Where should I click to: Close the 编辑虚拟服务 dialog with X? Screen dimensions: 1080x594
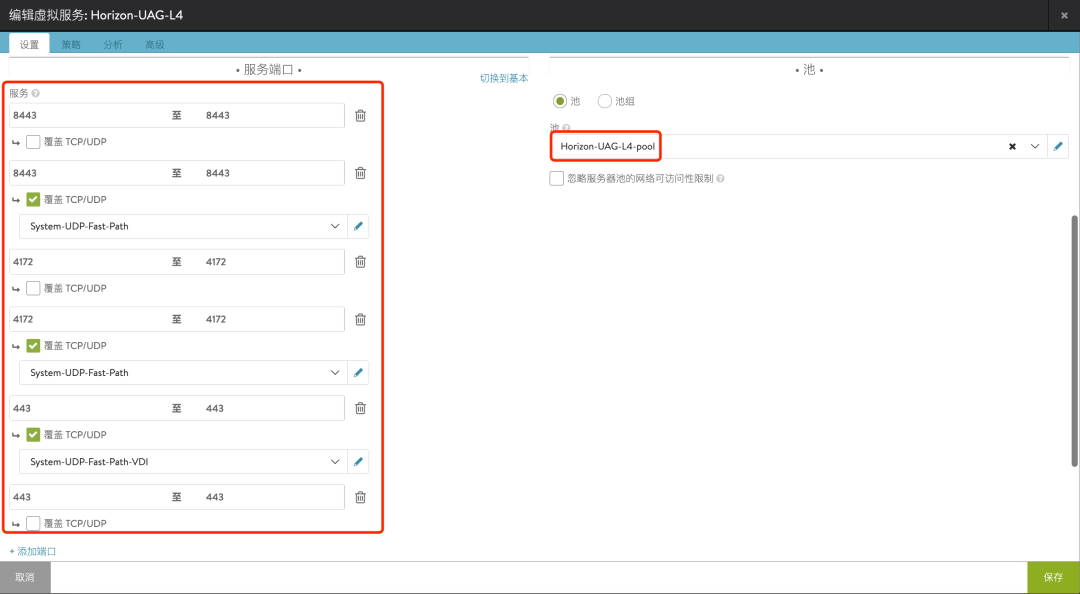(x=1064, y=14)
